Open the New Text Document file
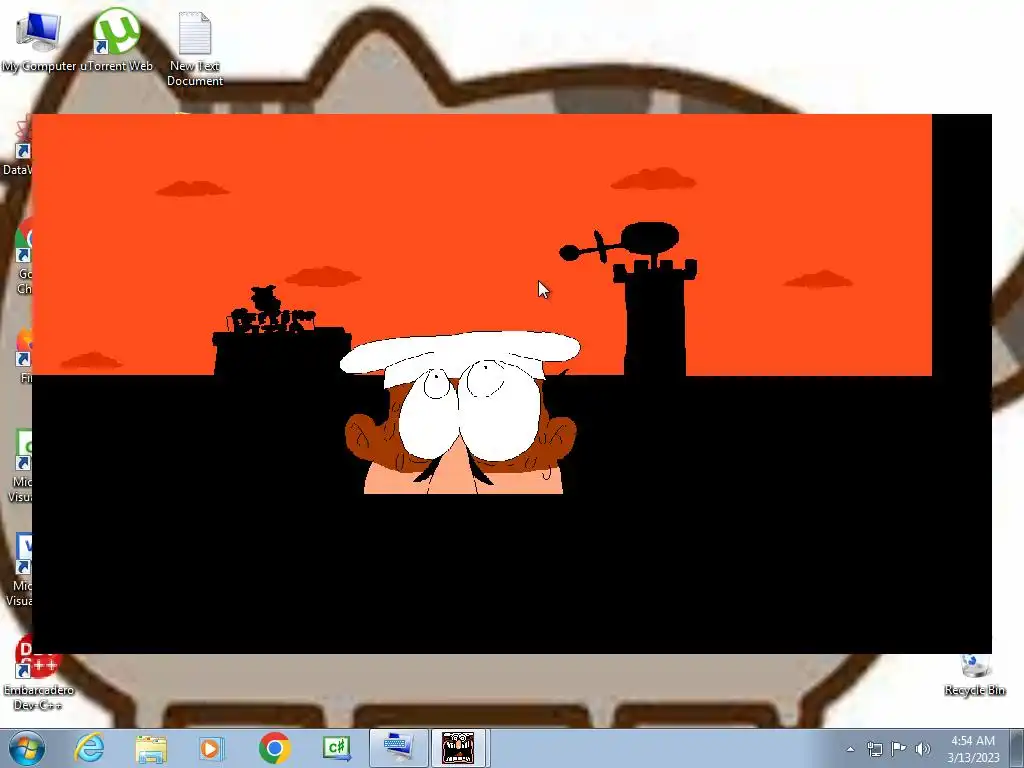Screen dimensions: 1024x768 click(x=195, y=48)
